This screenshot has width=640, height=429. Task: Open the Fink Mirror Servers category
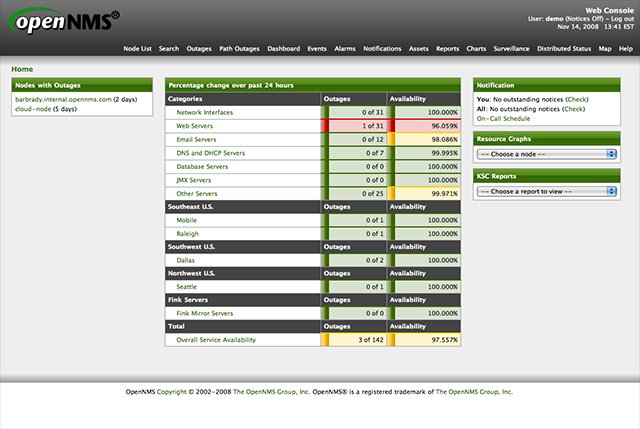204,313
